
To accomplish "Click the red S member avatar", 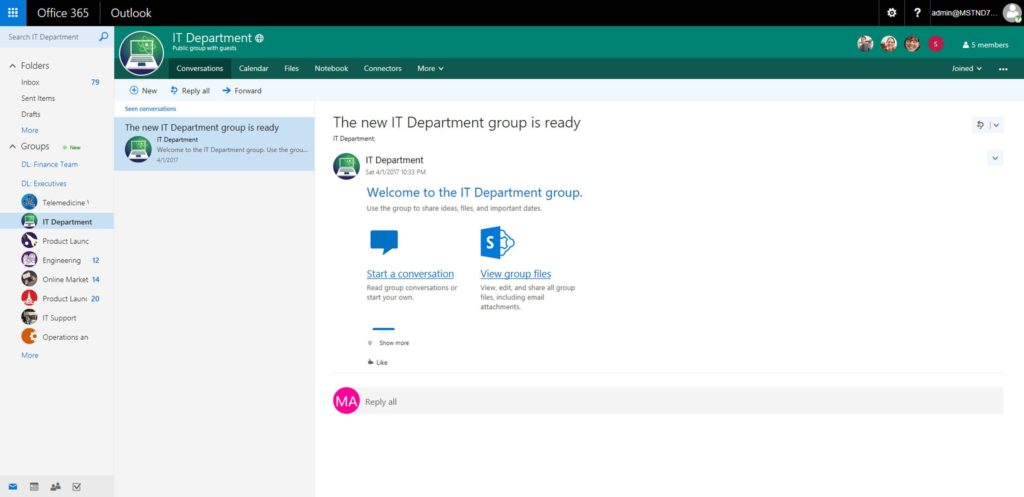I will click(x=936, y=44).
